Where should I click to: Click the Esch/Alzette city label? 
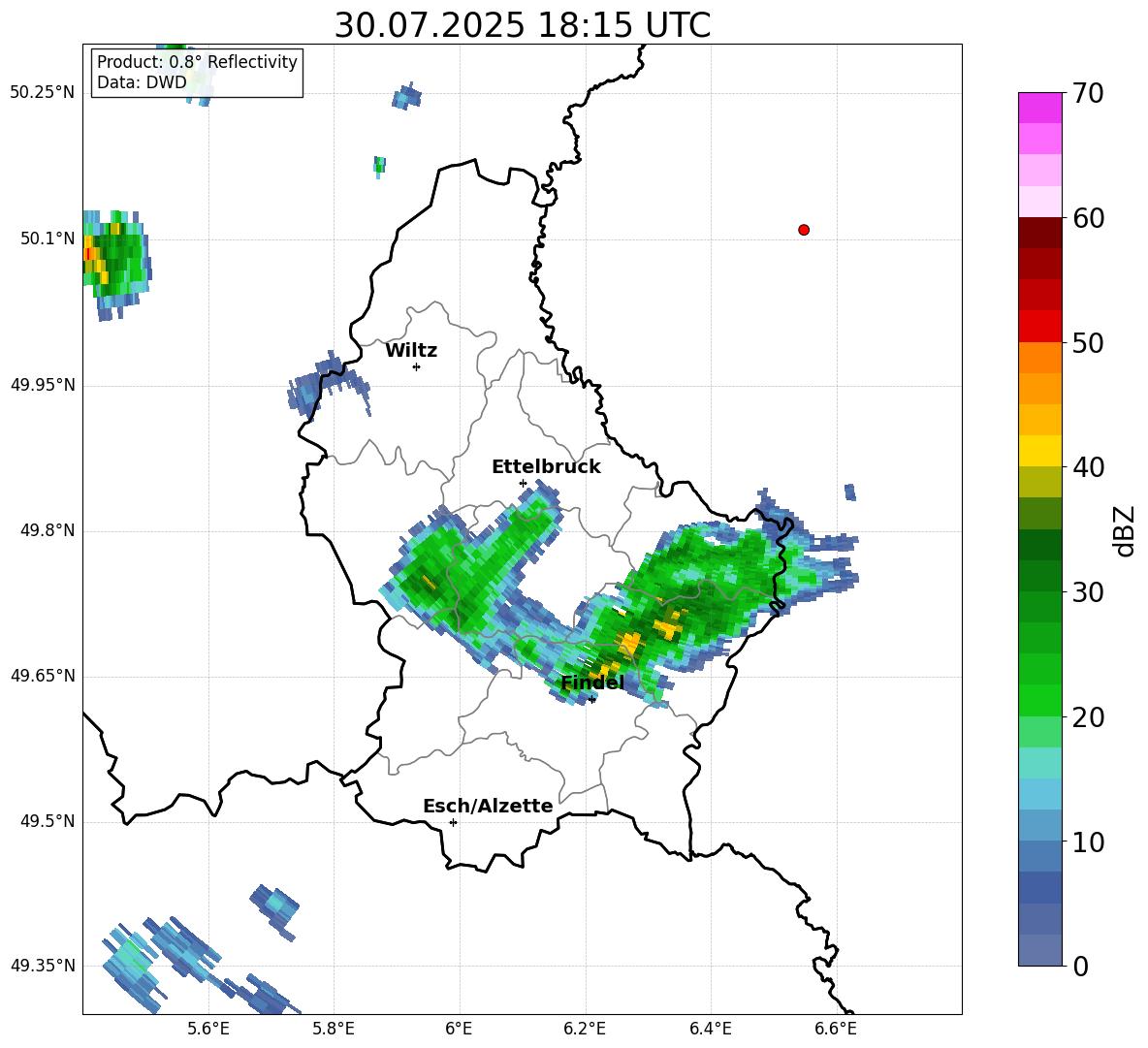pyautogui.click(x=488, y=806)
